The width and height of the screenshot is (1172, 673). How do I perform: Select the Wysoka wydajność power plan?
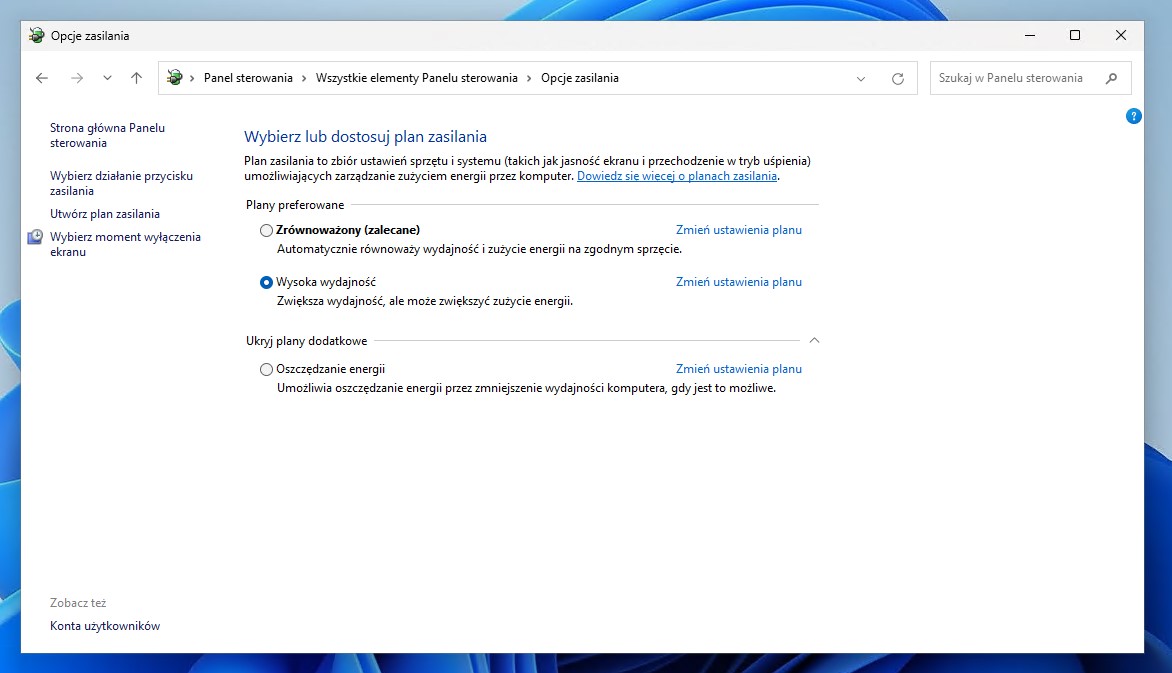point(266,282)
